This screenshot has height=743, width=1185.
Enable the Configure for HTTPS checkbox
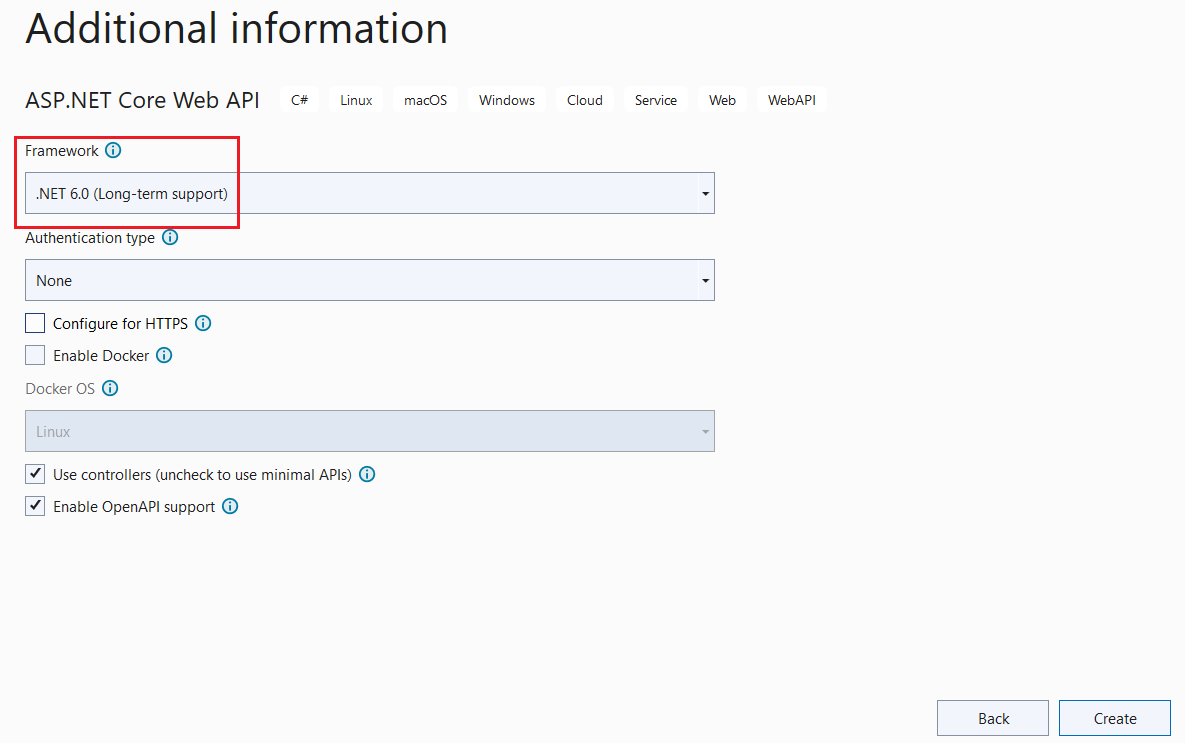click(x=34, y=322)
